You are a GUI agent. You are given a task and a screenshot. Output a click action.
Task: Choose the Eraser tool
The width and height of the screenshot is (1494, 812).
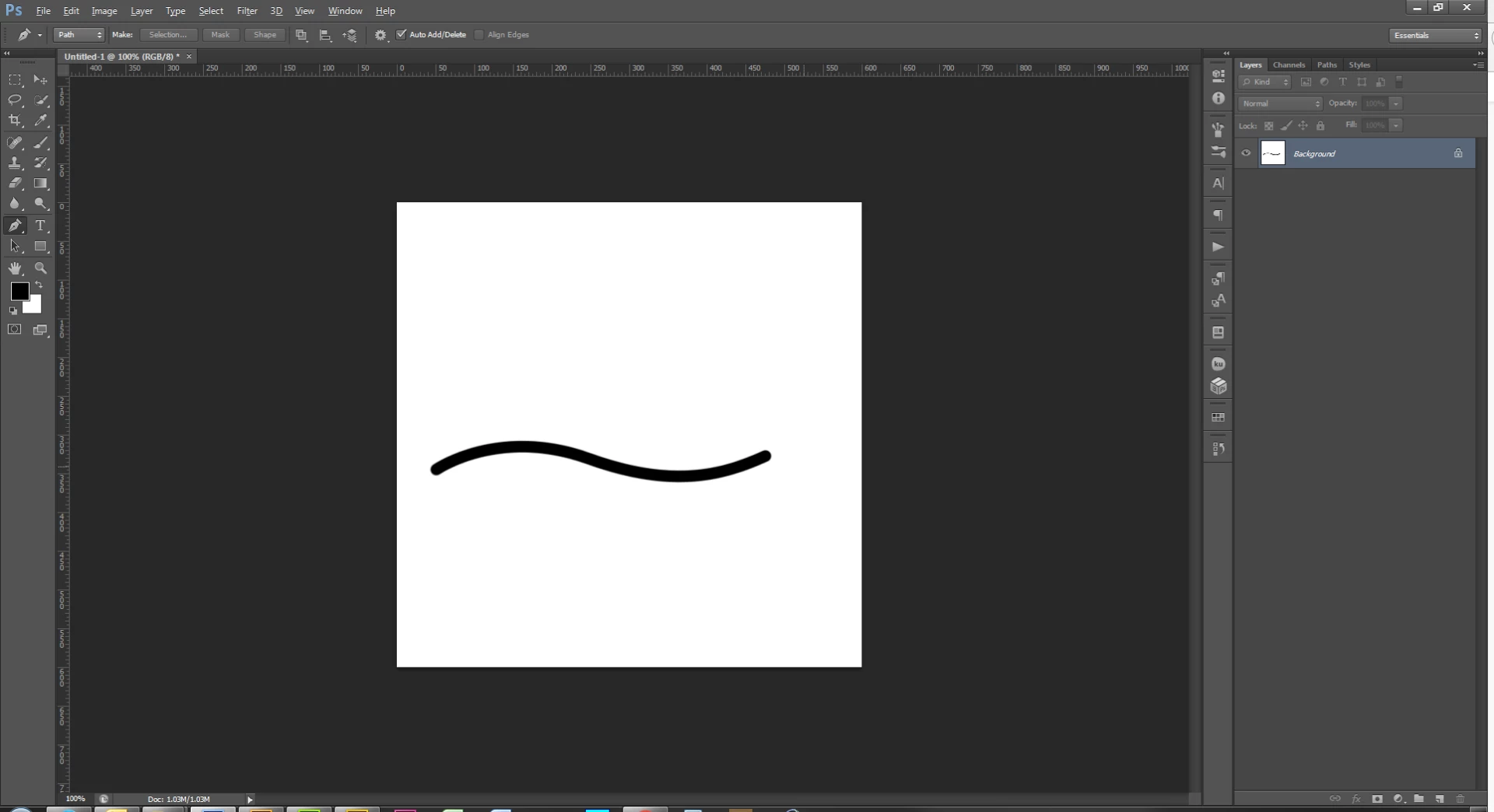point(15,184)
